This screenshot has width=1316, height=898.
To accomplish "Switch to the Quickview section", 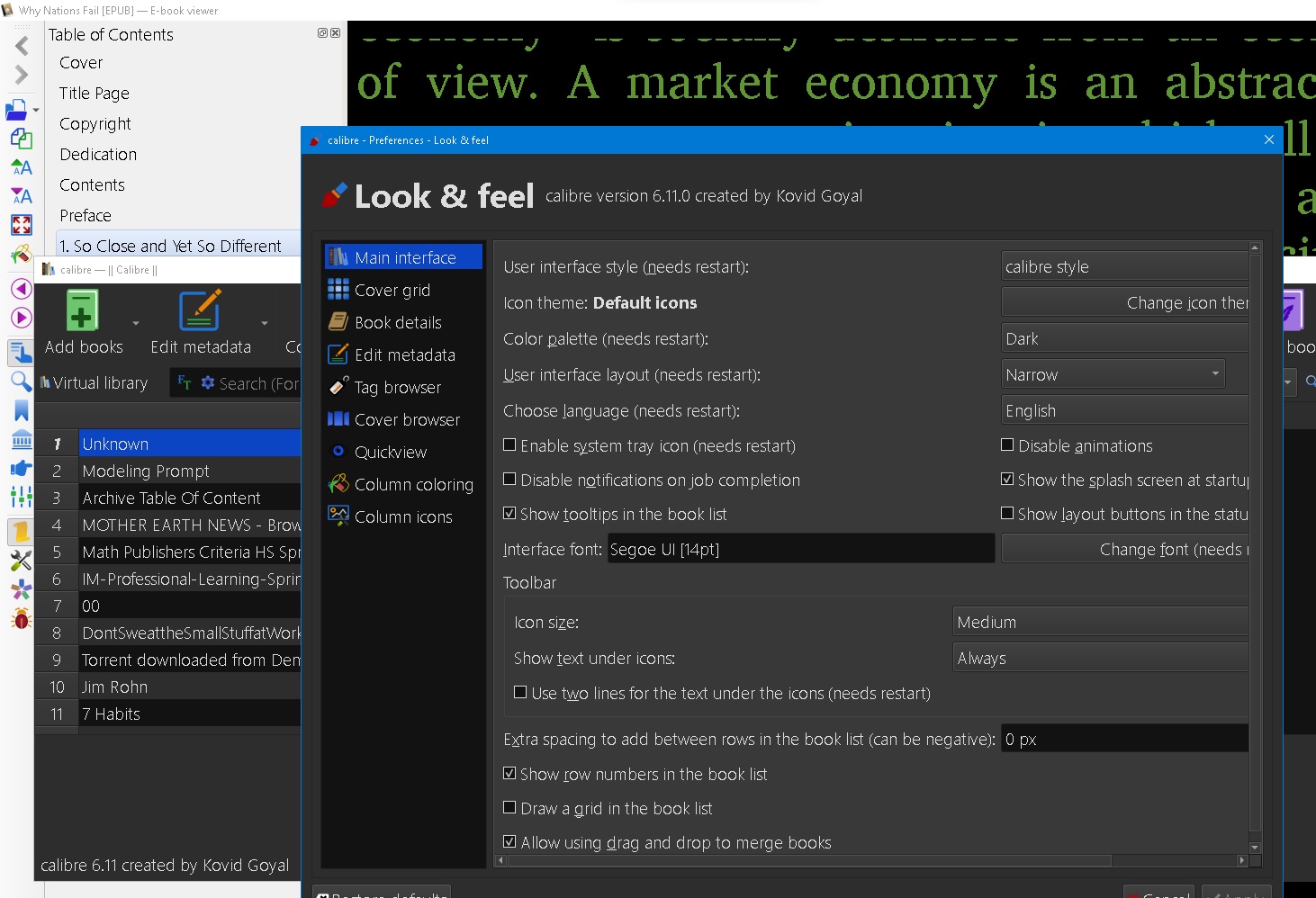I will point(403,452).
